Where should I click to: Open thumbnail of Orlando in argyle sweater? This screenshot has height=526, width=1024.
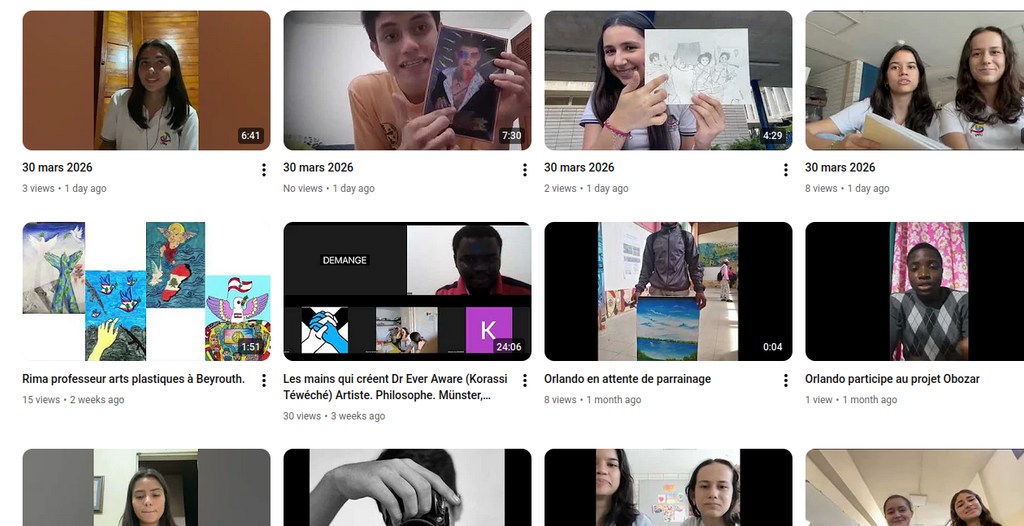(914, 291)
